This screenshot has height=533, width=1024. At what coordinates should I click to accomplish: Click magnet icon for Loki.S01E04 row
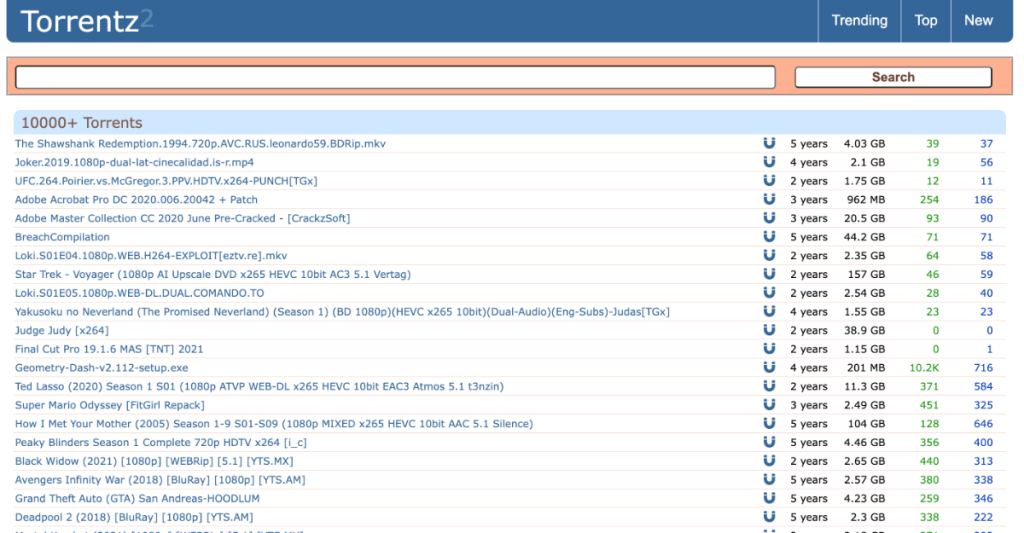click(x=769, y=255)
